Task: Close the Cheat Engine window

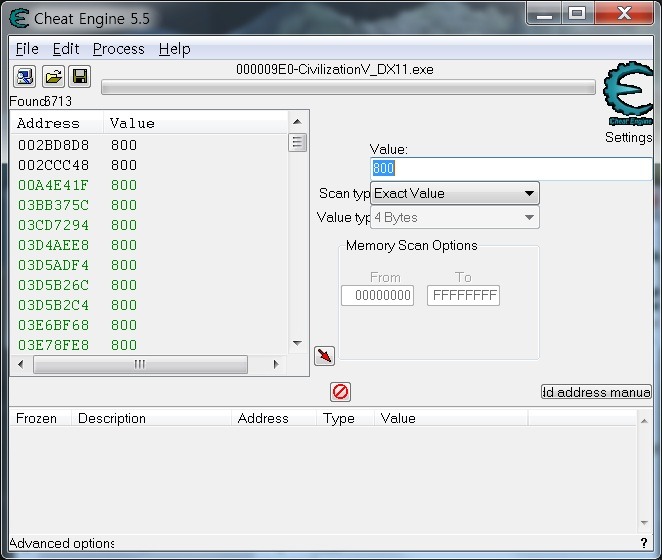Action: click(x=624, y=14)
